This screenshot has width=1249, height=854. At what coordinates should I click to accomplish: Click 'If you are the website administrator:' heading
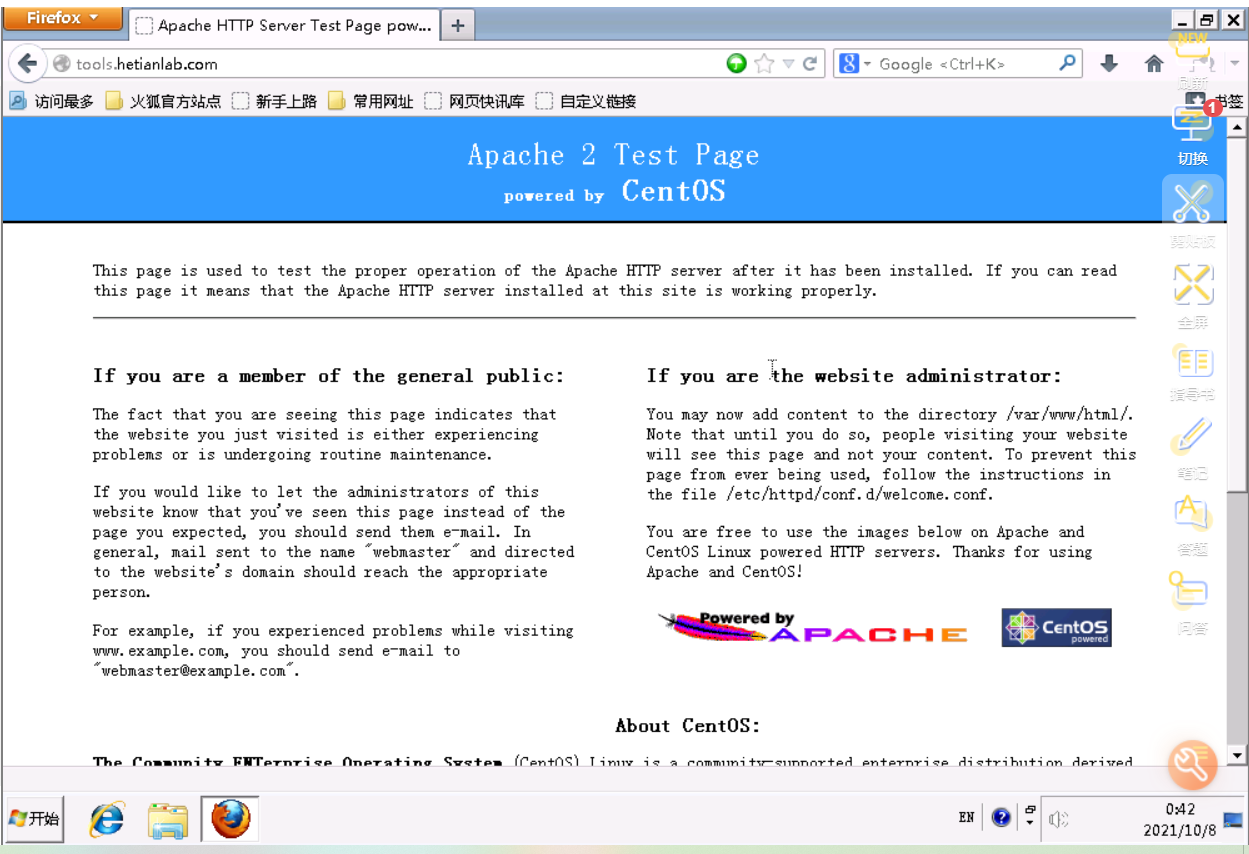pyautogui.click(x=854, y=376)
